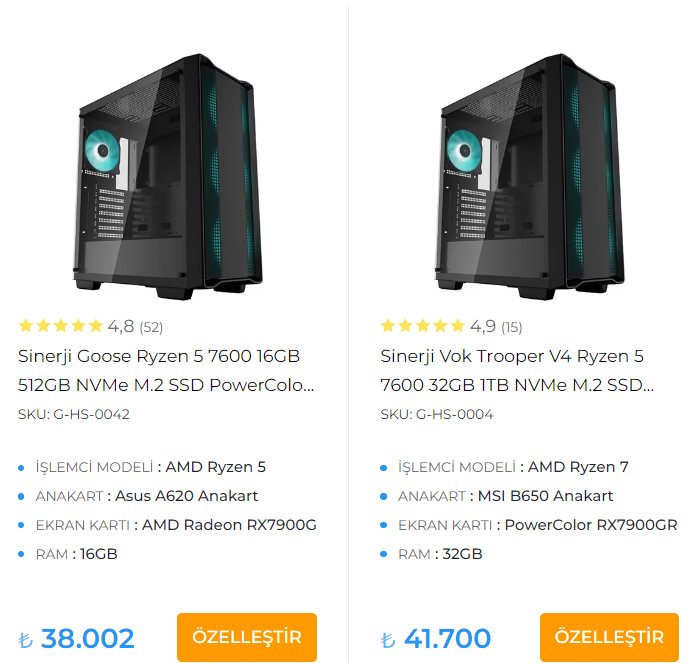Viewport: 695px width, 663px height.
Task: Click the PowerColor RX7900GR spec
Action: (x=590, y=525)
